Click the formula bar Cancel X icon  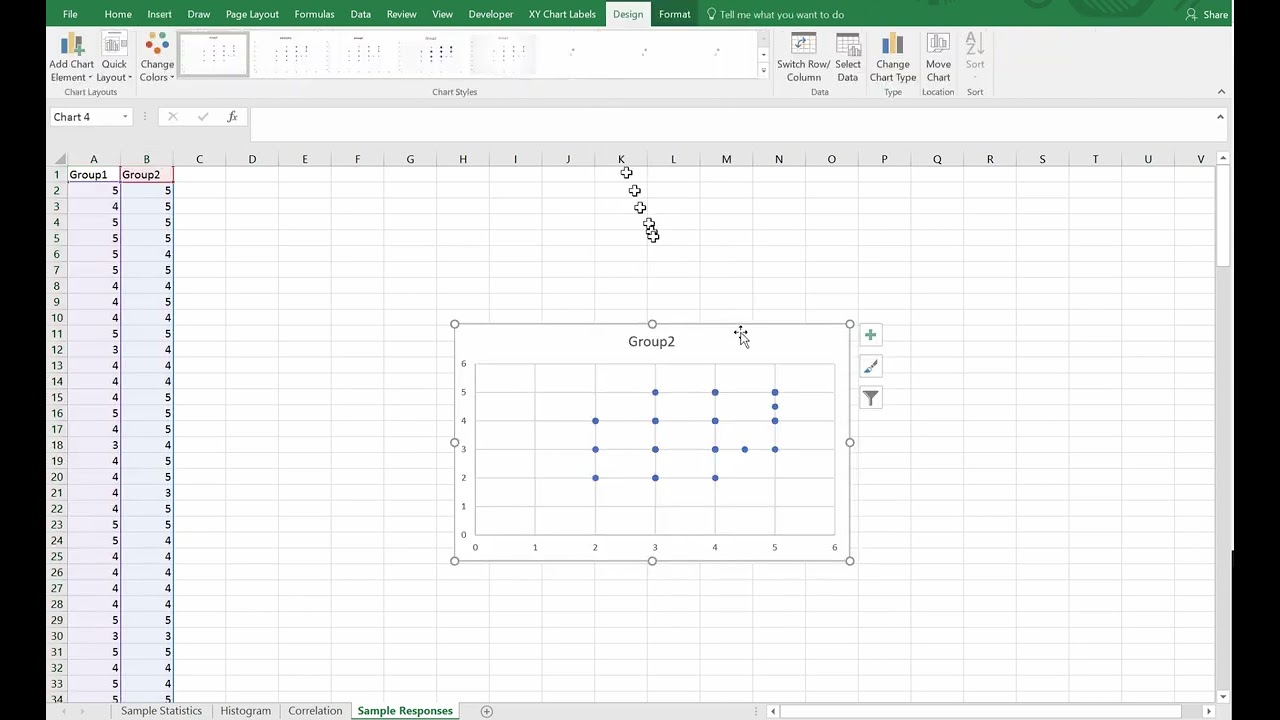tap(172, 117)
